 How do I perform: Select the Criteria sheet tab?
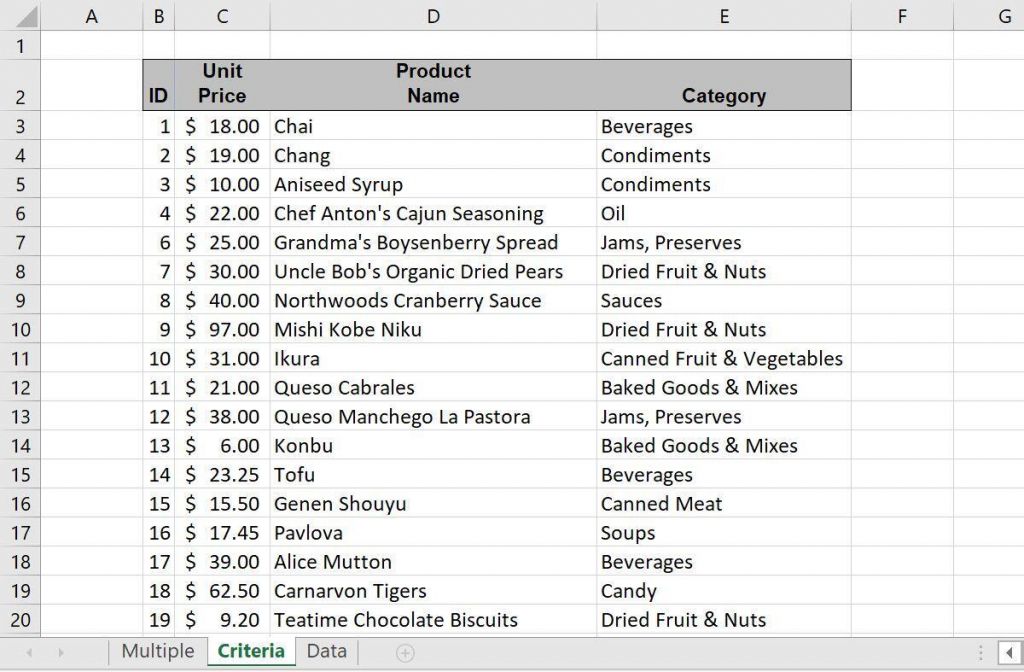coord(250,651)
